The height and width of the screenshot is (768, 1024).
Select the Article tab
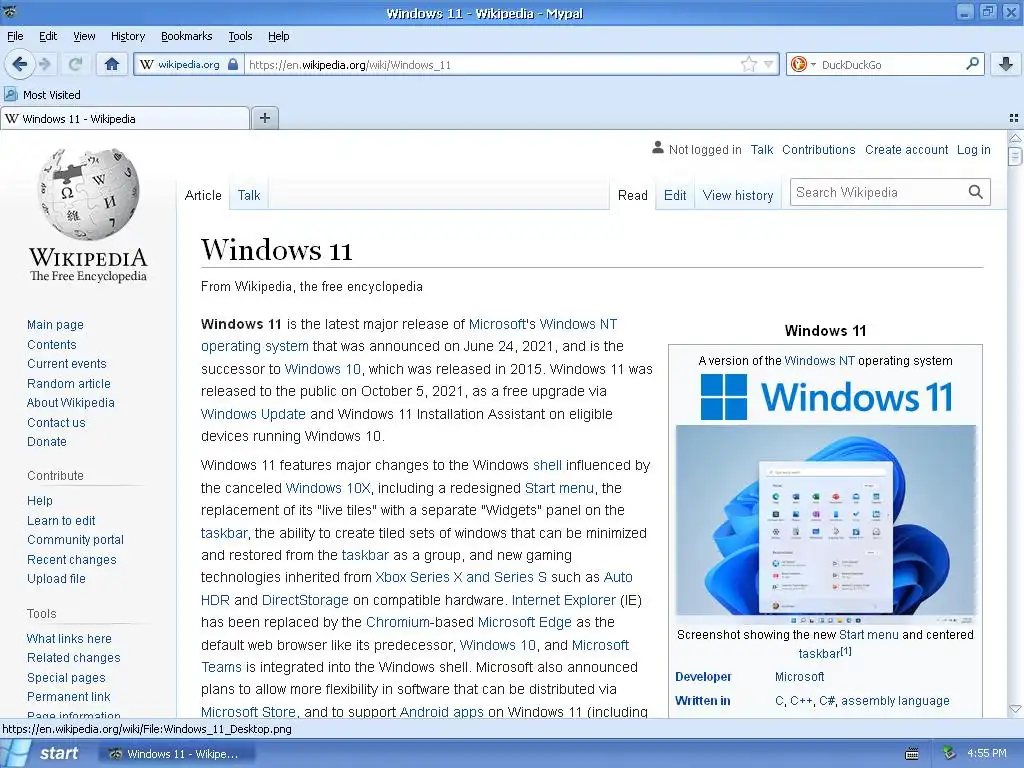pos(203,195)
